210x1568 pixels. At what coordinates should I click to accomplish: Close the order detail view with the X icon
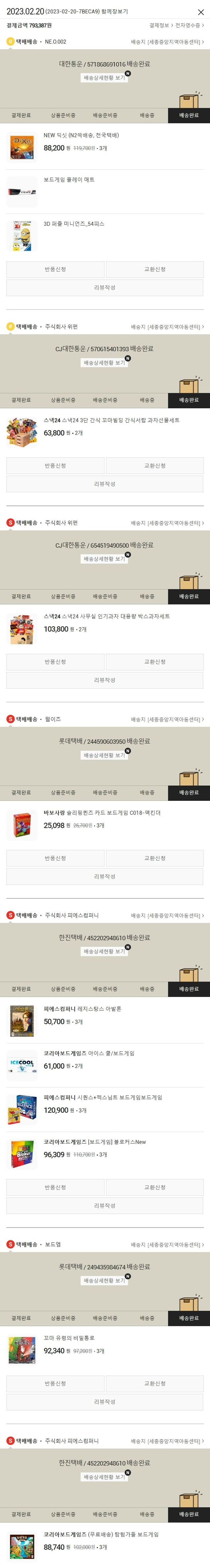click(x=201, y=12)
